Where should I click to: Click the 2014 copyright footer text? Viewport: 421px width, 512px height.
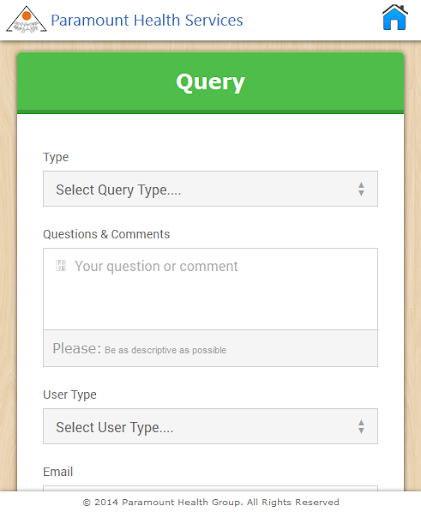211,502
